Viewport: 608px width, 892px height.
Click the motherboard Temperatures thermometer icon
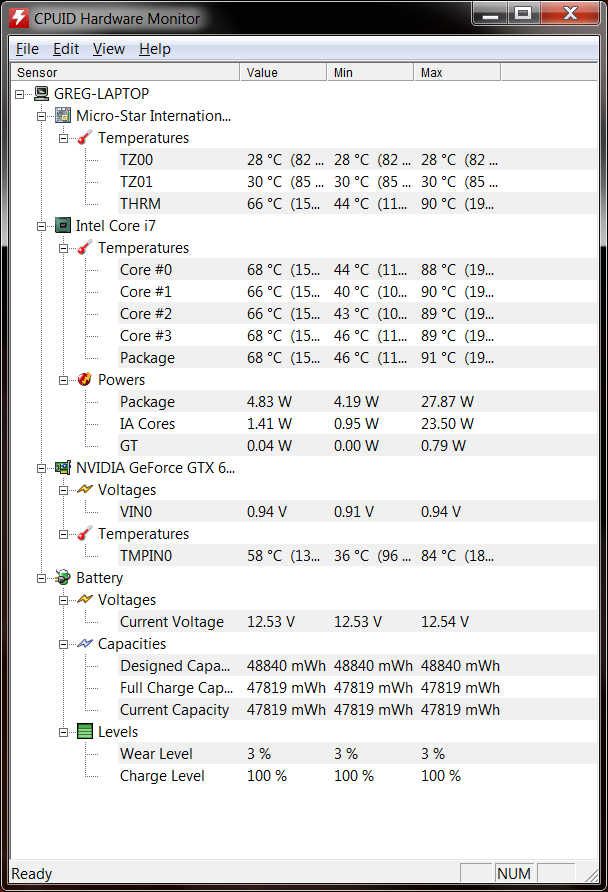[85, 138]
